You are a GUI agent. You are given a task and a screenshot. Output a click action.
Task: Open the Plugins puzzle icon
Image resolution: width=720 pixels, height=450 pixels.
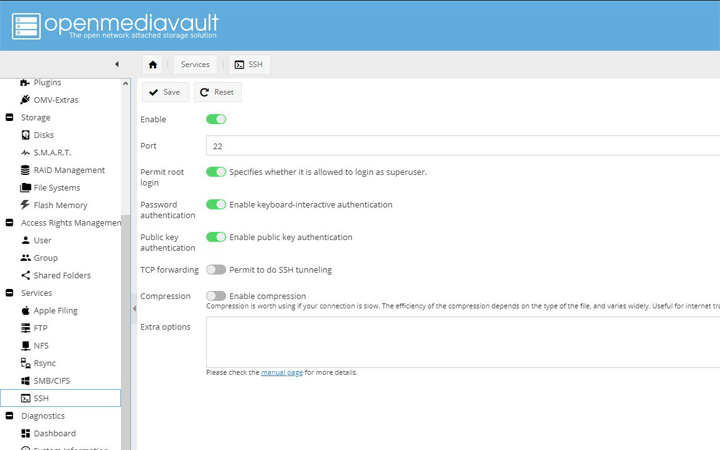(x=25, y=83)
